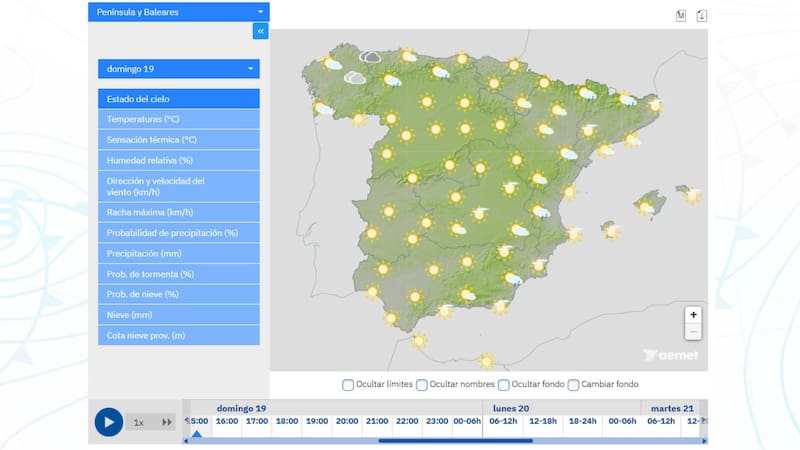The width and height of the screenshot is (800, 450).
Task: Click the current-time triangle marker
Action: point(197,434)
